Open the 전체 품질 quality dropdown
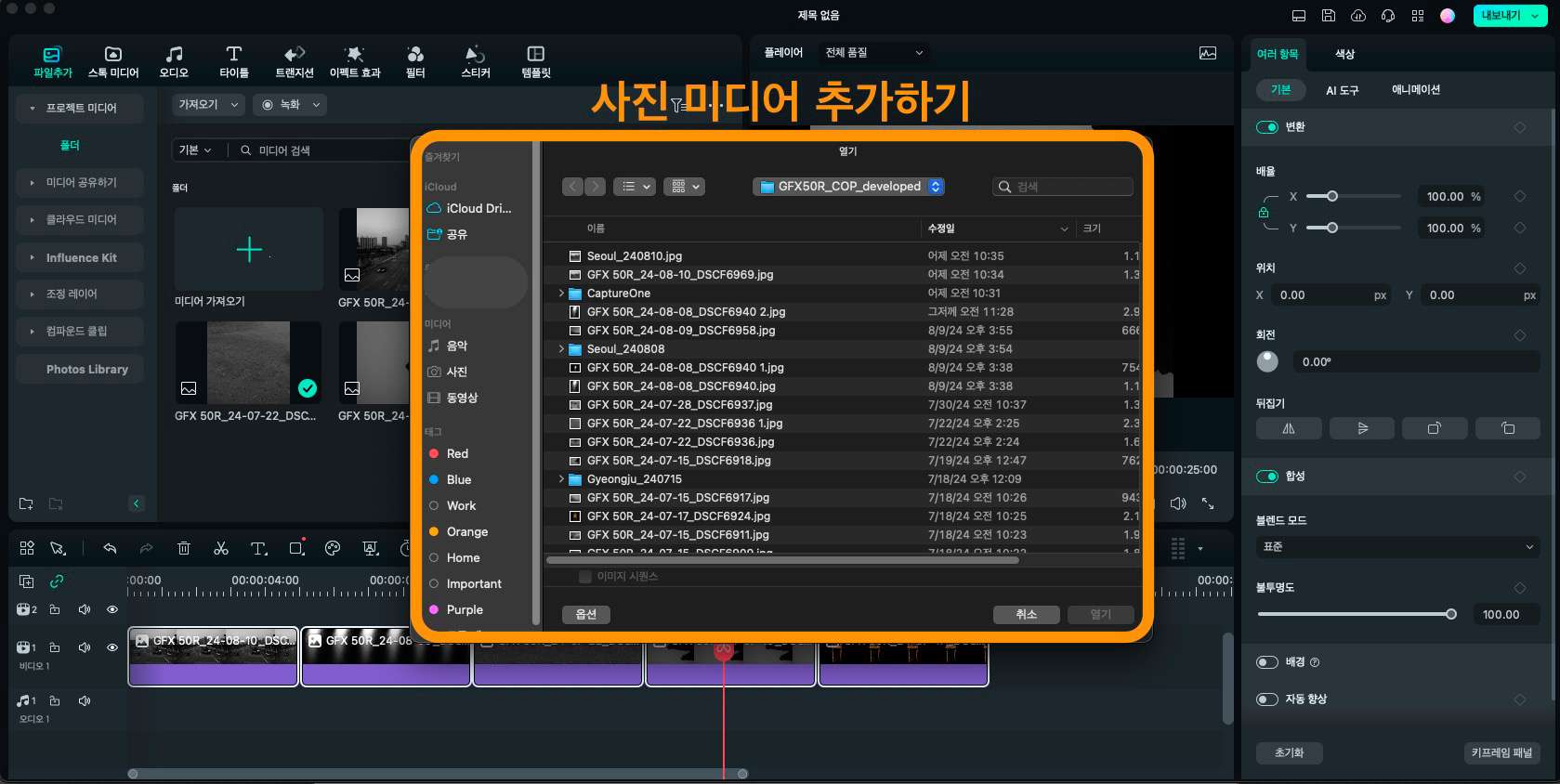 pyautogui.click(x=873, y=53)
